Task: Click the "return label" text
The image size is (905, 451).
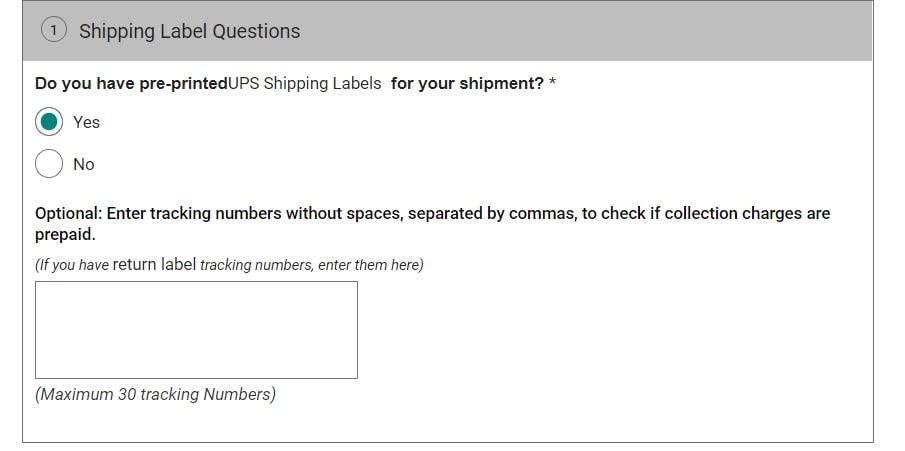Action: [x=154, y=265]
